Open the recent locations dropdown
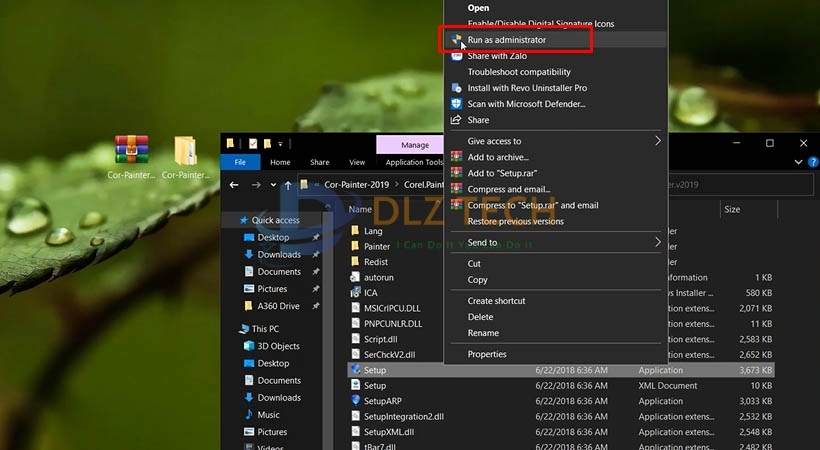 click(x=273, y=185)
